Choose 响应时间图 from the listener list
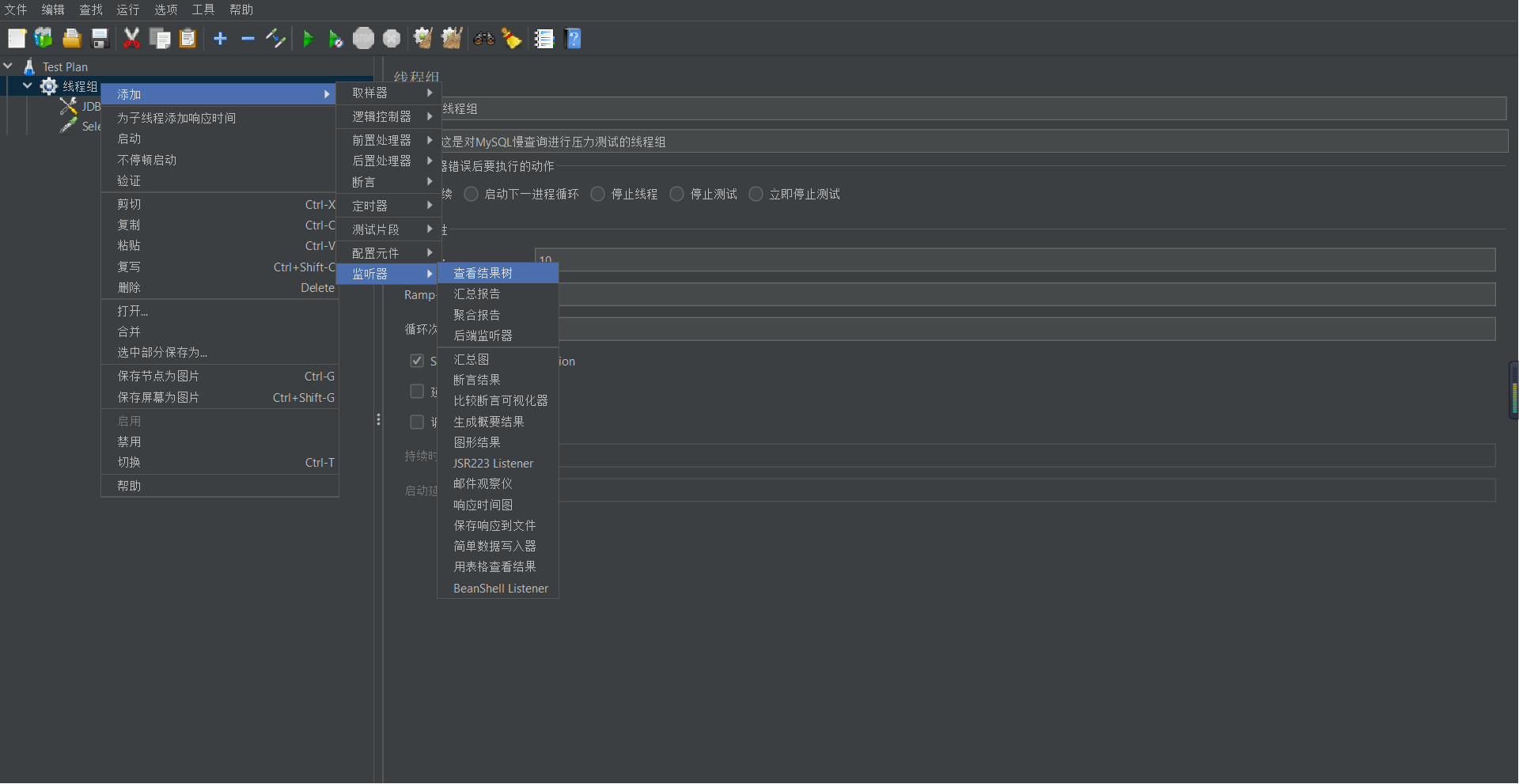The height and width of the screenshot is (784, 1519). (498, 505)
